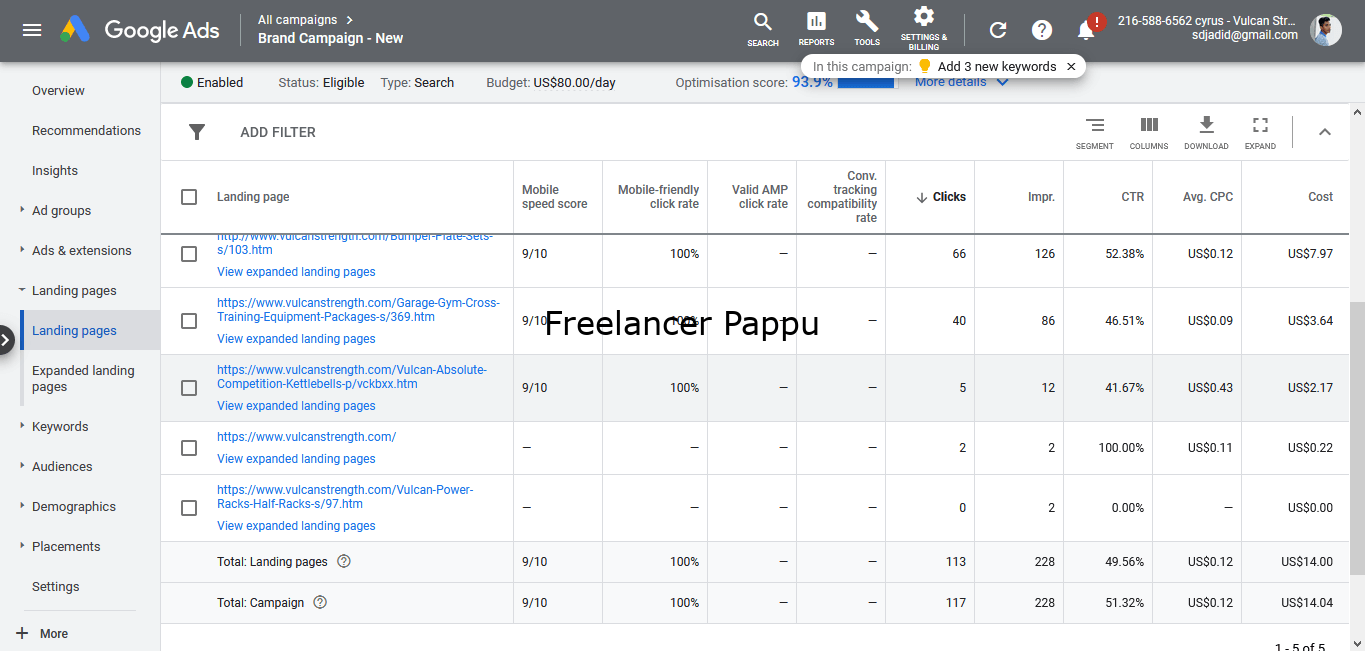View expanded landing pages for Bumper-Plate-Sets row
1365x651 pixels.
[296, 272]
